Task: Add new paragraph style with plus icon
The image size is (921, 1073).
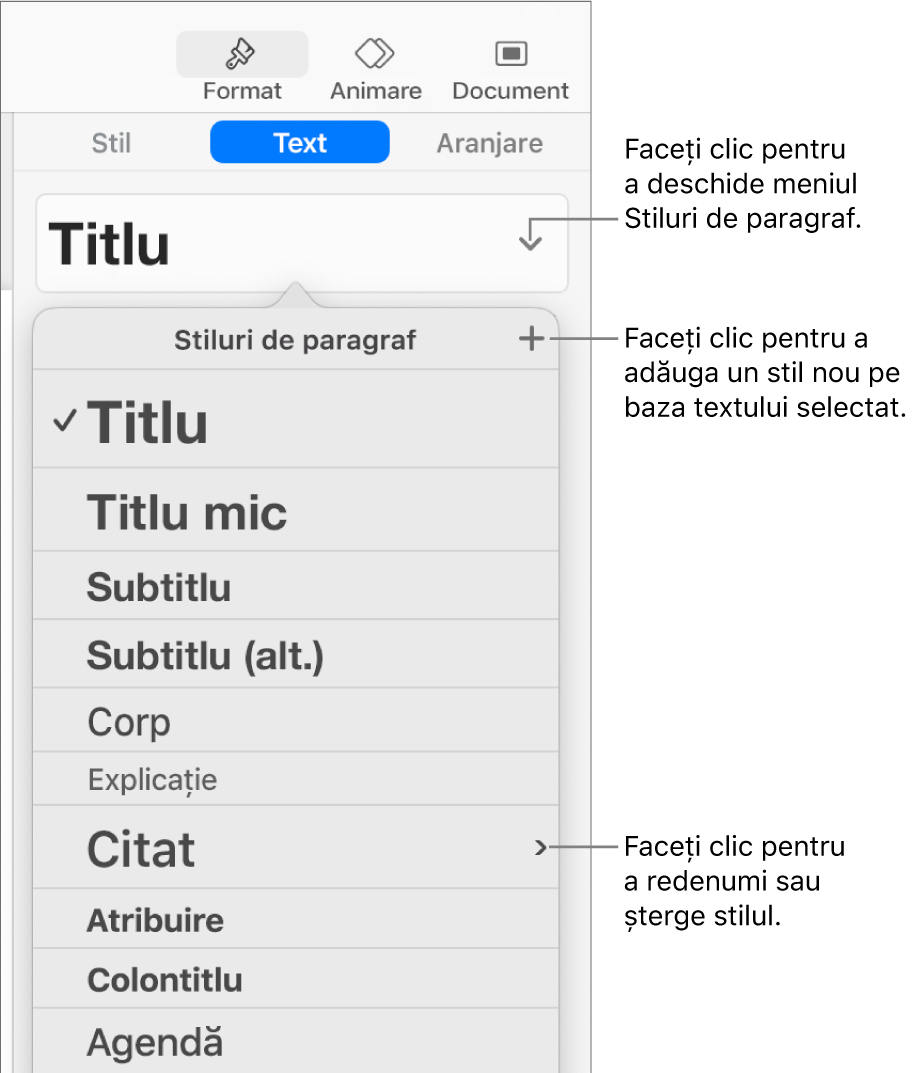Action: (x=532, y=340)
